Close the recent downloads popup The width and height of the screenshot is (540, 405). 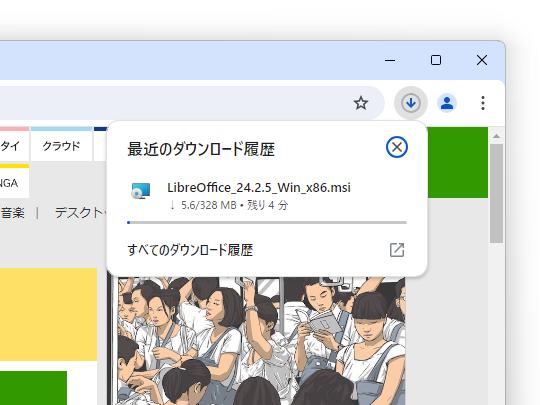tap(397, 147)
